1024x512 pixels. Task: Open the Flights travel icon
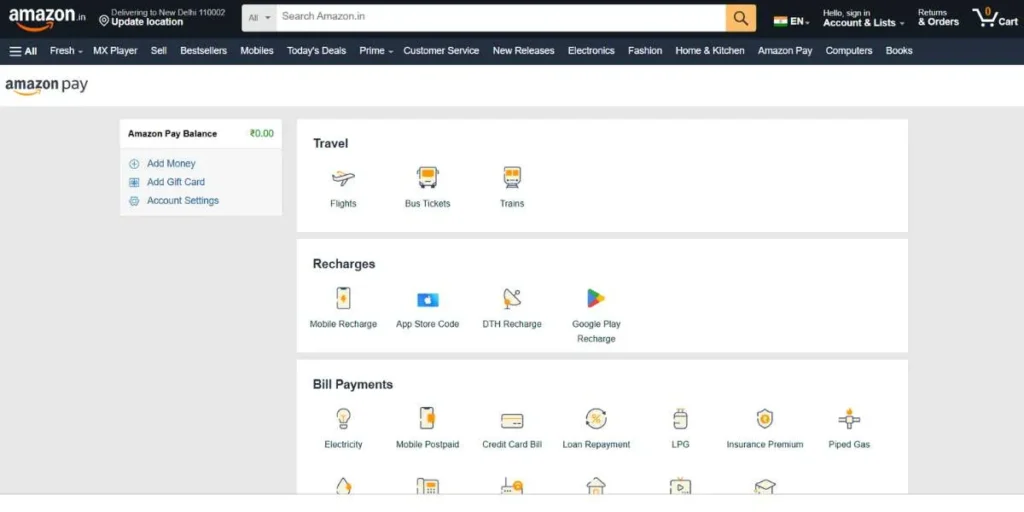coord(343,178)
